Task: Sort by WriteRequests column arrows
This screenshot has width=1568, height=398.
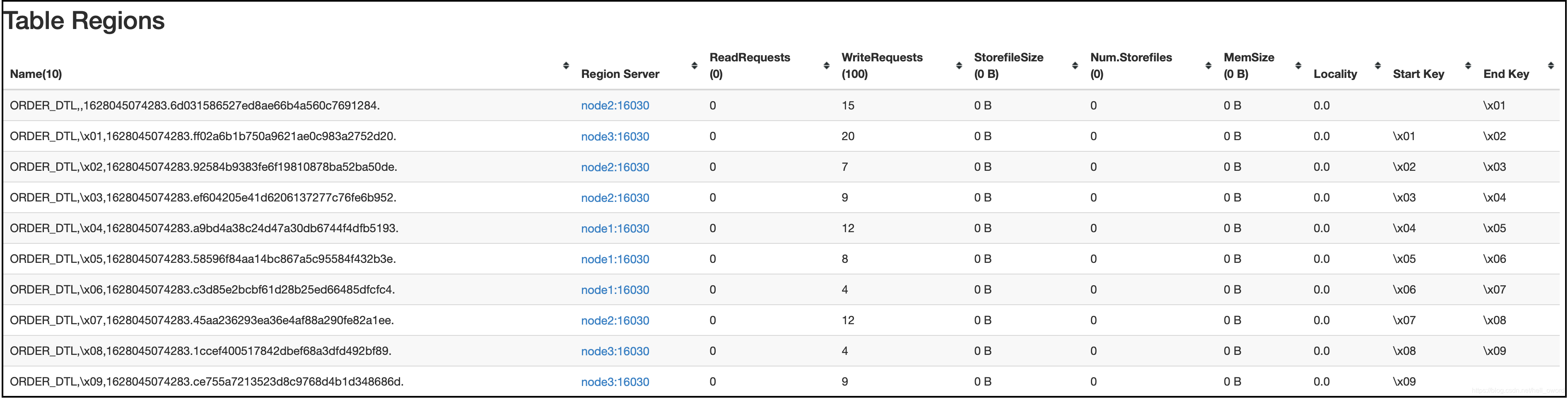Action: [x=959, y=65]
